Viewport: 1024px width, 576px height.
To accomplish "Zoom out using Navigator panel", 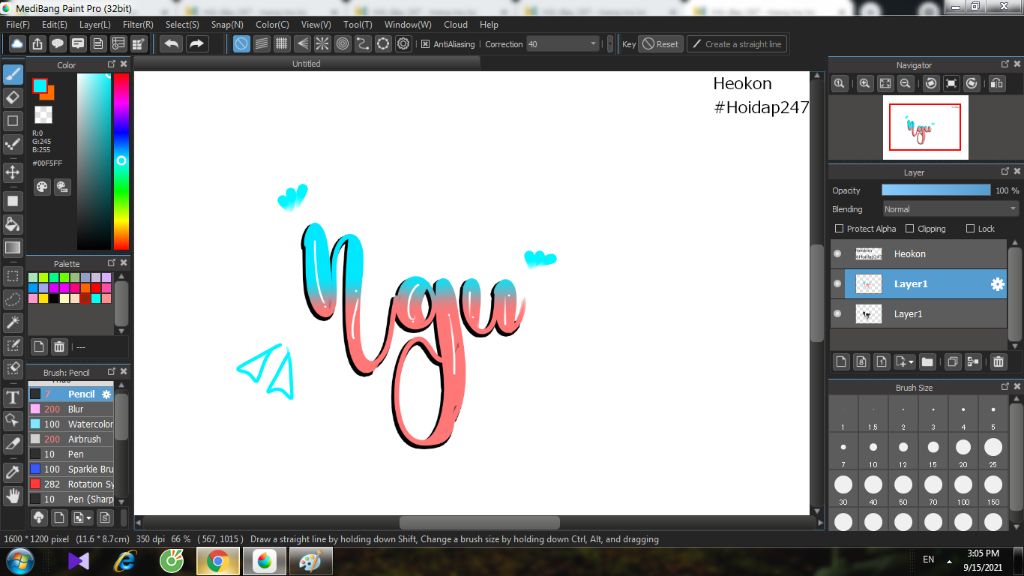I will [x=905, y=84].
